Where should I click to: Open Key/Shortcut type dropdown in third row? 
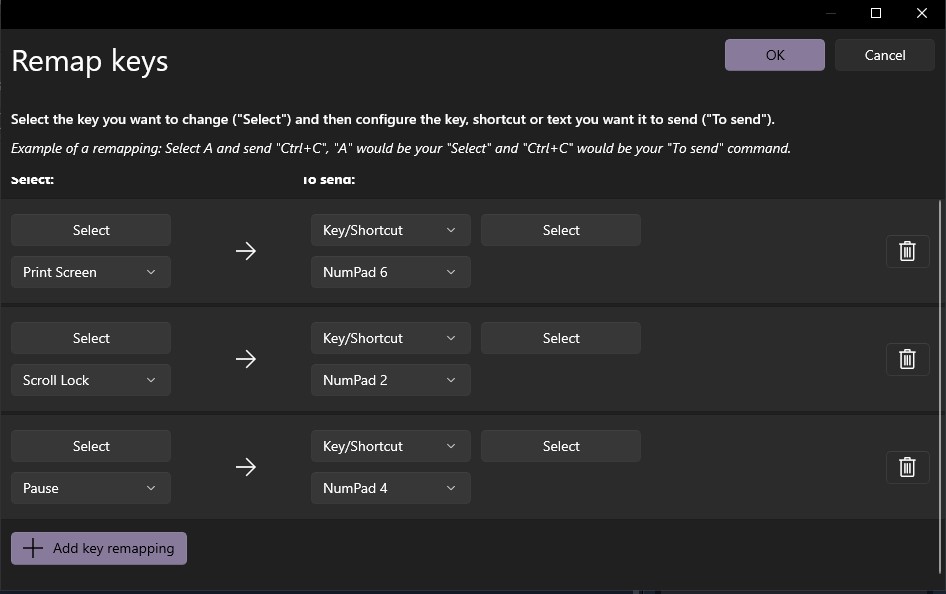[x=390, y=446]
